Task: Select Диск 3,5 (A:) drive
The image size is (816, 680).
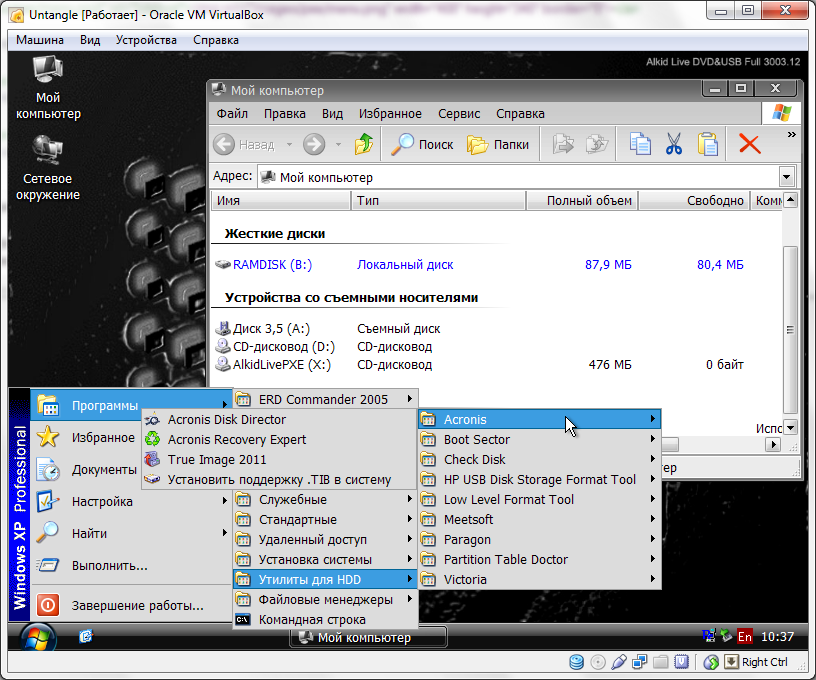Action: (x=263, y=328)
